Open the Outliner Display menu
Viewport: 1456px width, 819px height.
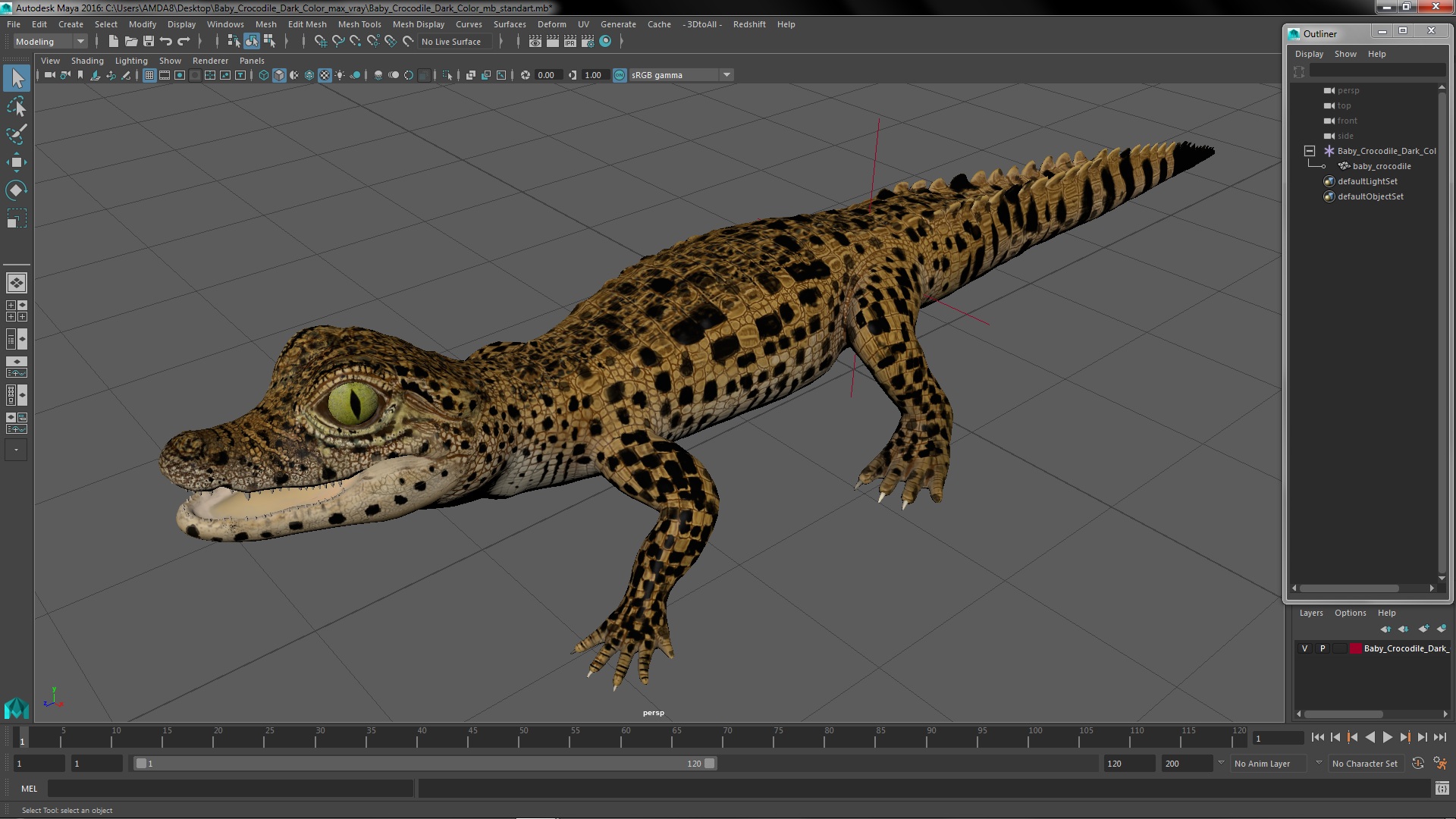point(1309,54)
